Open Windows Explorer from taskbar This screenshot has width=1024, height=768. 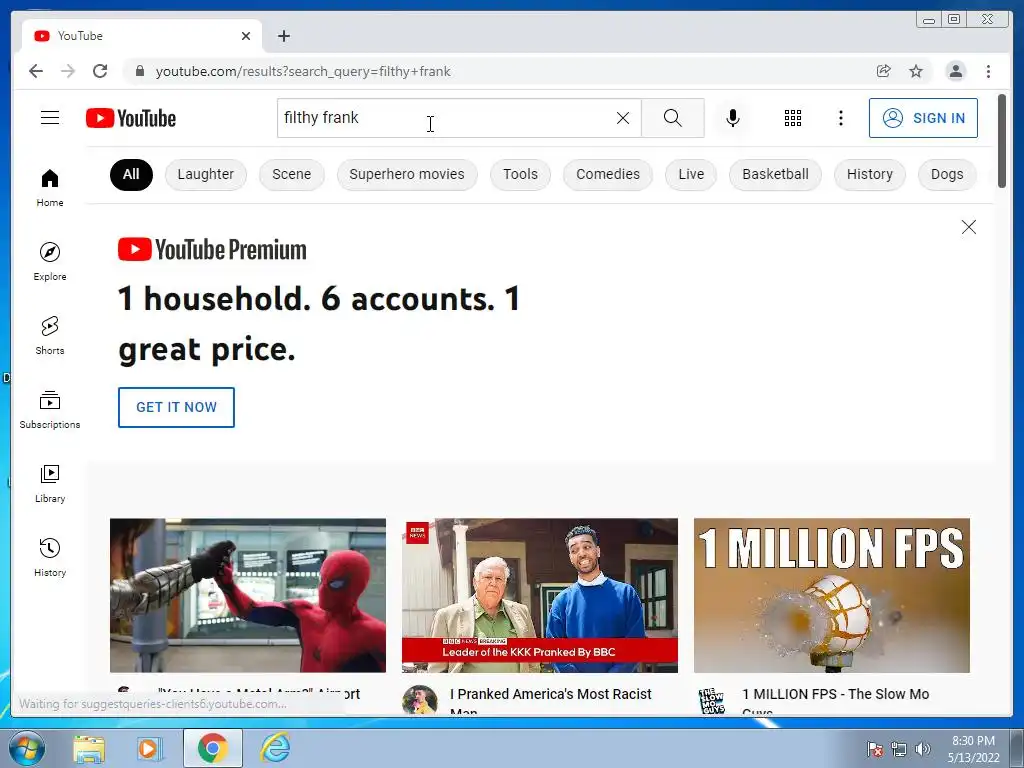89,748
